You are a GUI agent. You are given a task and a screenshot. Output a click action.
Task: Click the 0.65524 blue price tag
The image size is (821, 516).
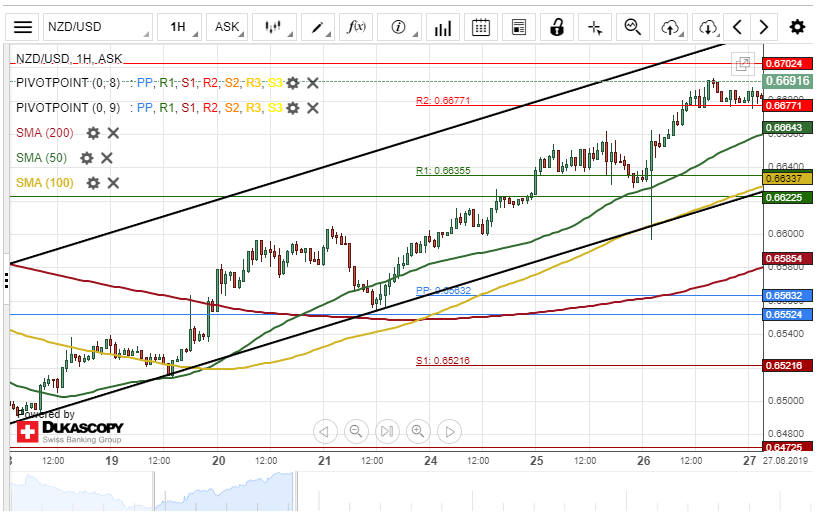(x=787, y=315)
